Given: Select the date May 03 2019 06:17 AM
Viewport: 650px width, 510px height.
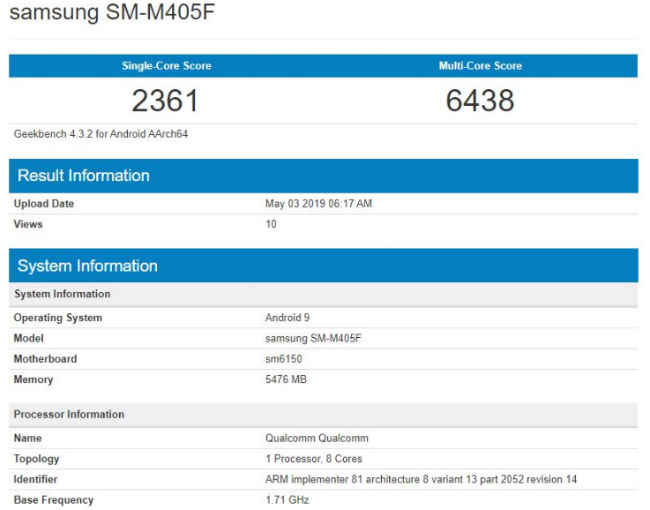Looking at the screenshot, I should 318,204.
